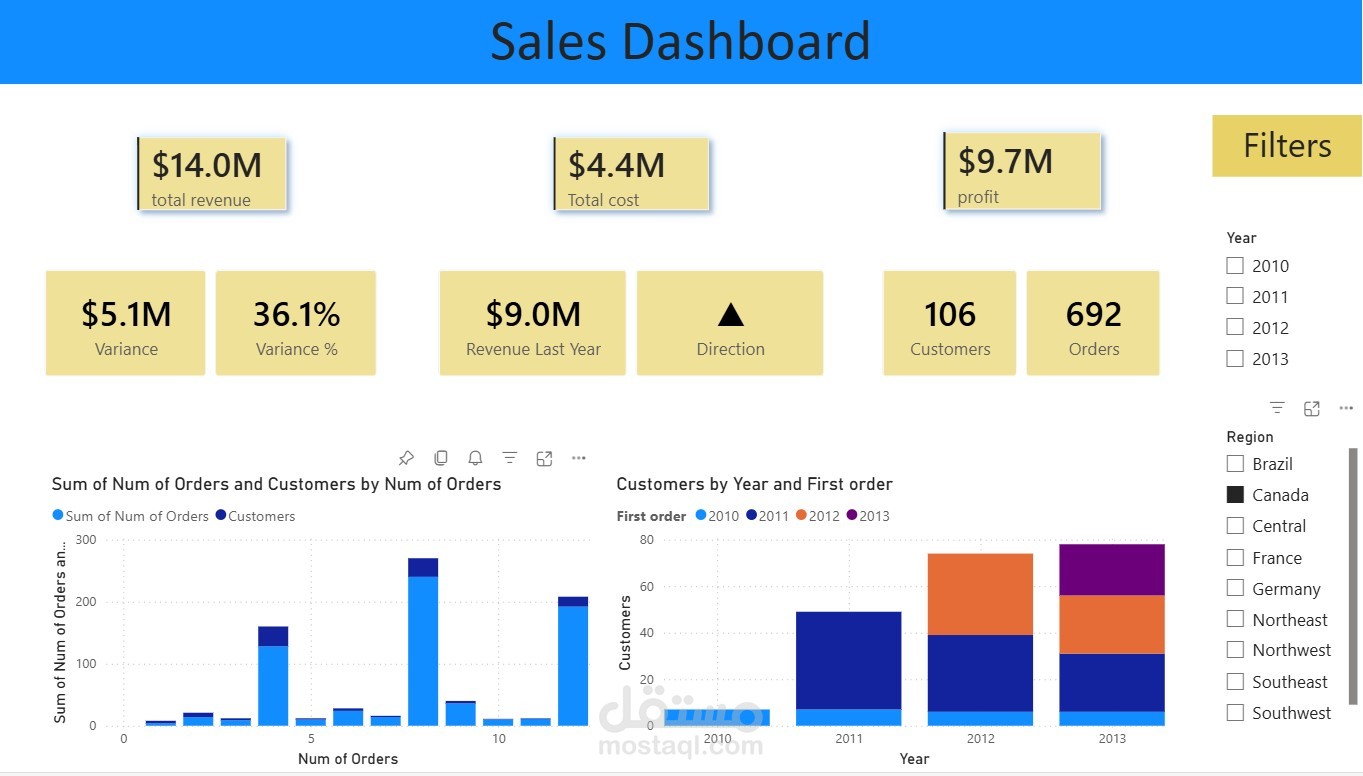Image resolution: width=1363 pixels, height=776 pixels.
Task: Tick the Southeast region checkbox
Action: [1235, 682]
